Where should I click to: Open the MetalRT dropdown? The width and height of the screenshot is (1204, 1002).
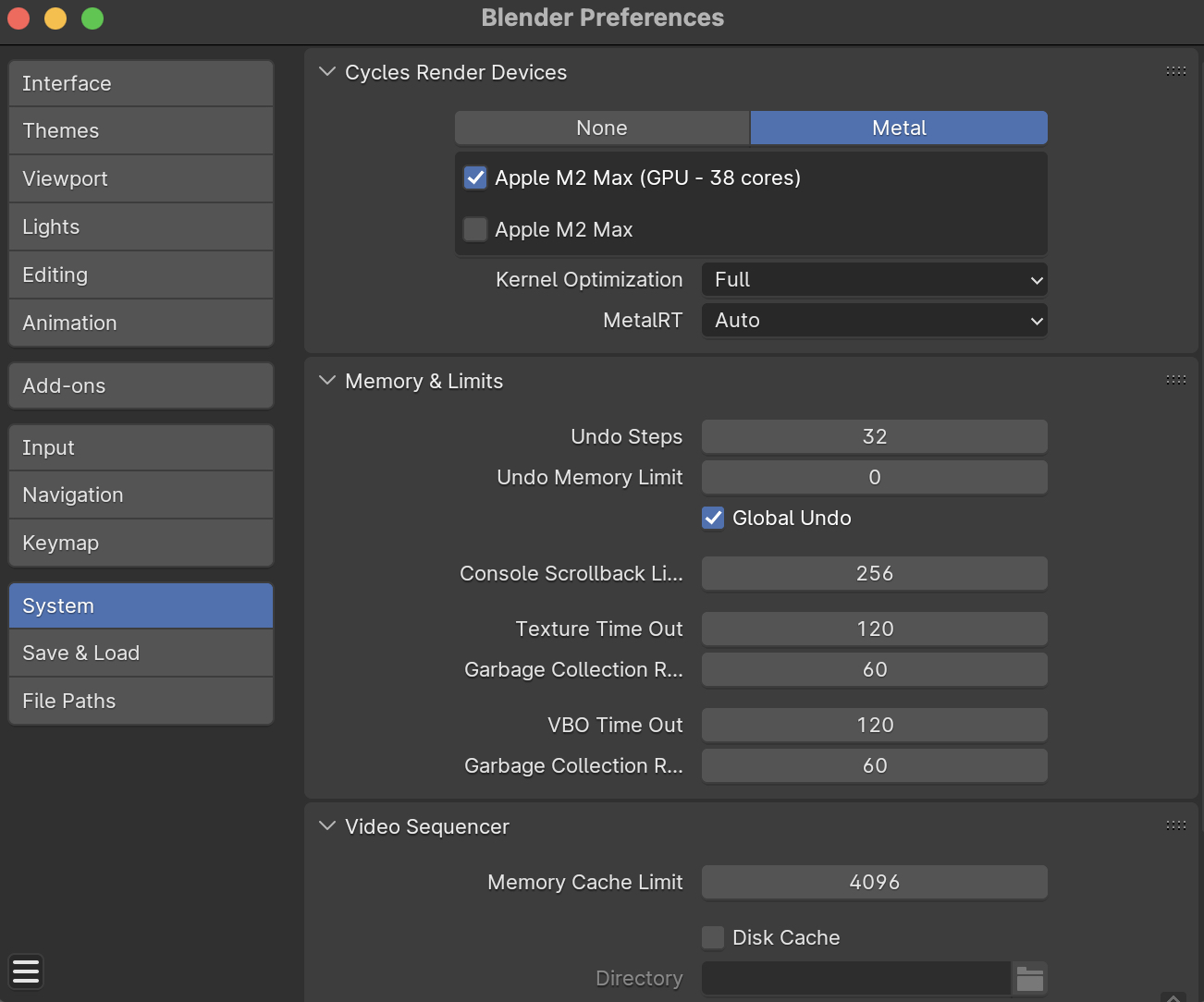(x=875, y=320)
